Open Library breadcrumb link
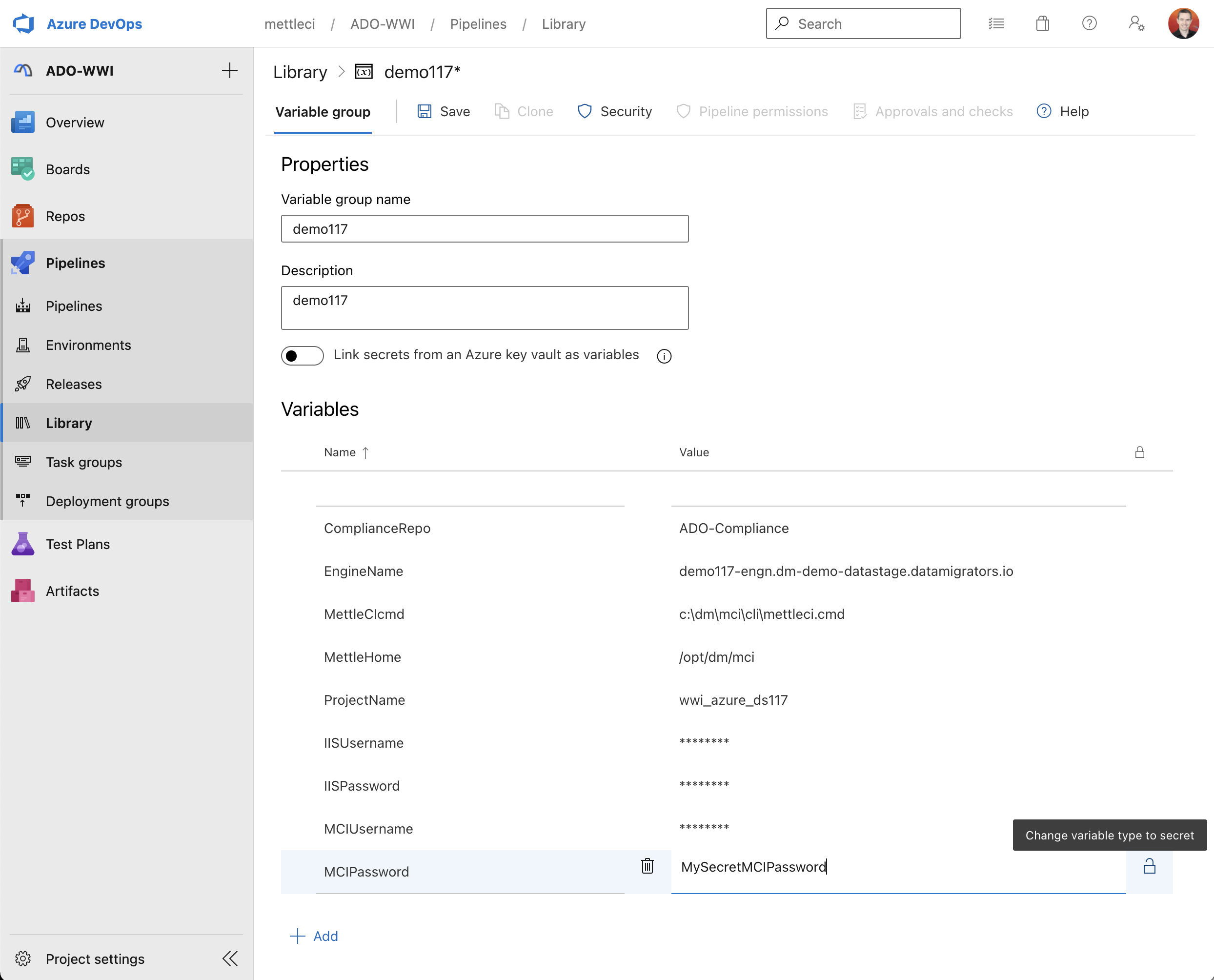The width and height of the screenshot is (1214, 980). tap(300, 72)
